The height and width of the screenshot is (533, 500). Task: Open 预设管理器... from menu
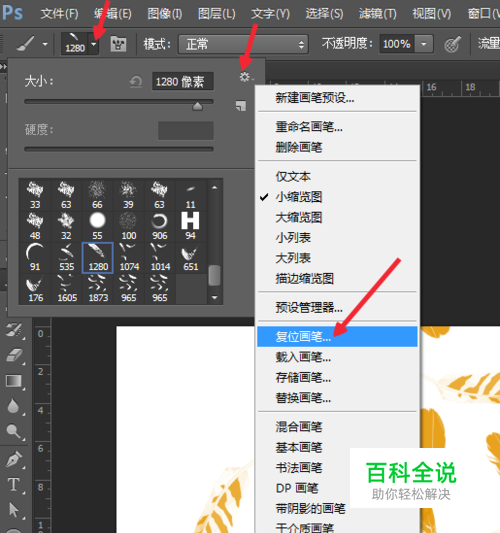[x=338, y=308]
